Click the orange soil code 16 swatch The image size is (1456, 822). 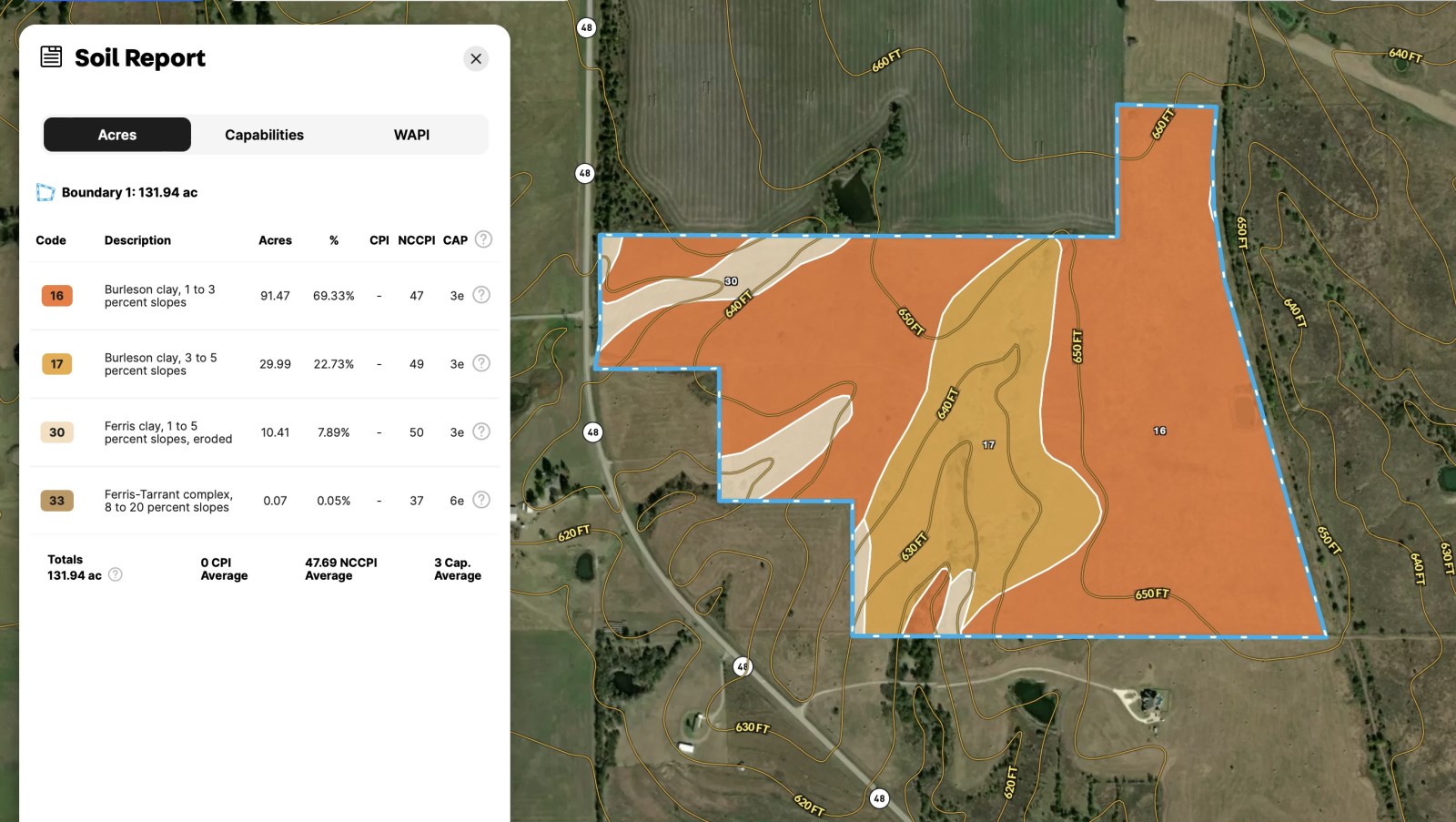coord(56,296)
